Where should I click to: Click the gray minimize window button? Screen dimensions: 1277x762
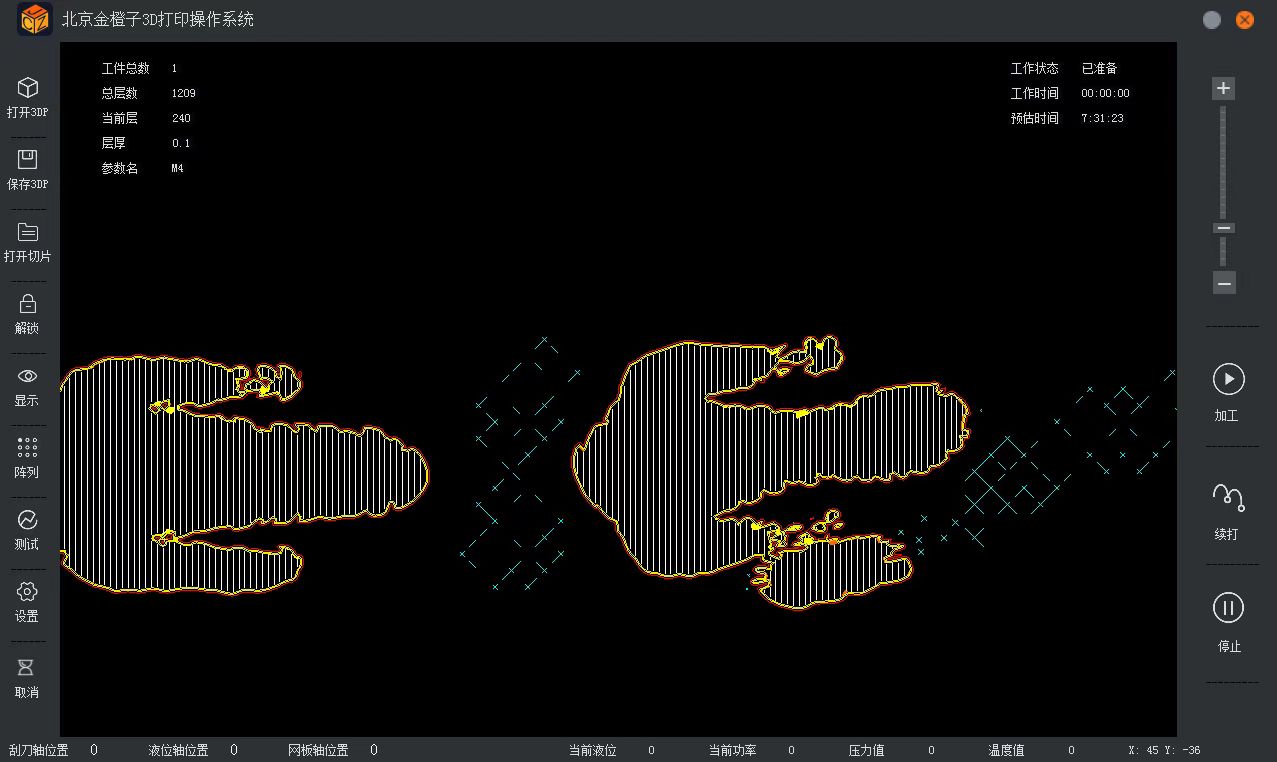[1212, 20]
